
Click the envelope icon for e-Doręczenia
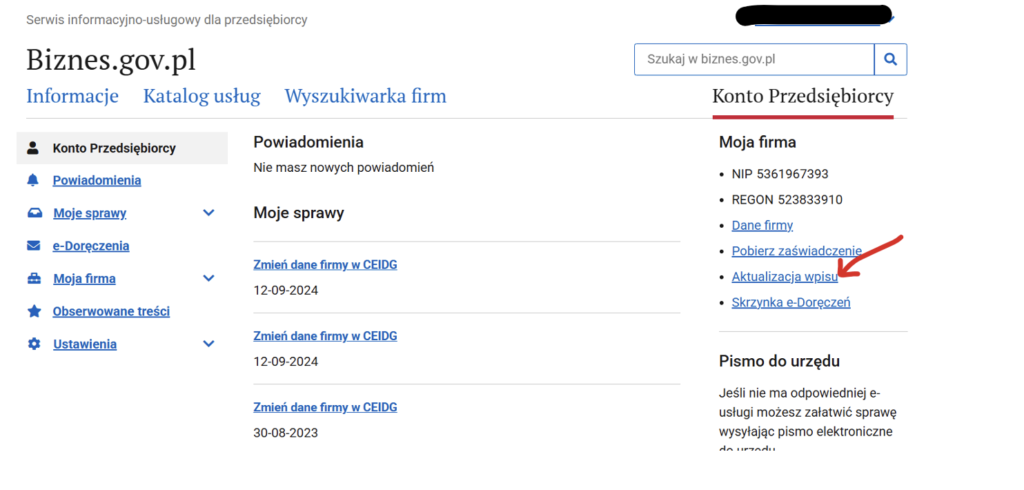pyautogui.click(x=33, y=246)
